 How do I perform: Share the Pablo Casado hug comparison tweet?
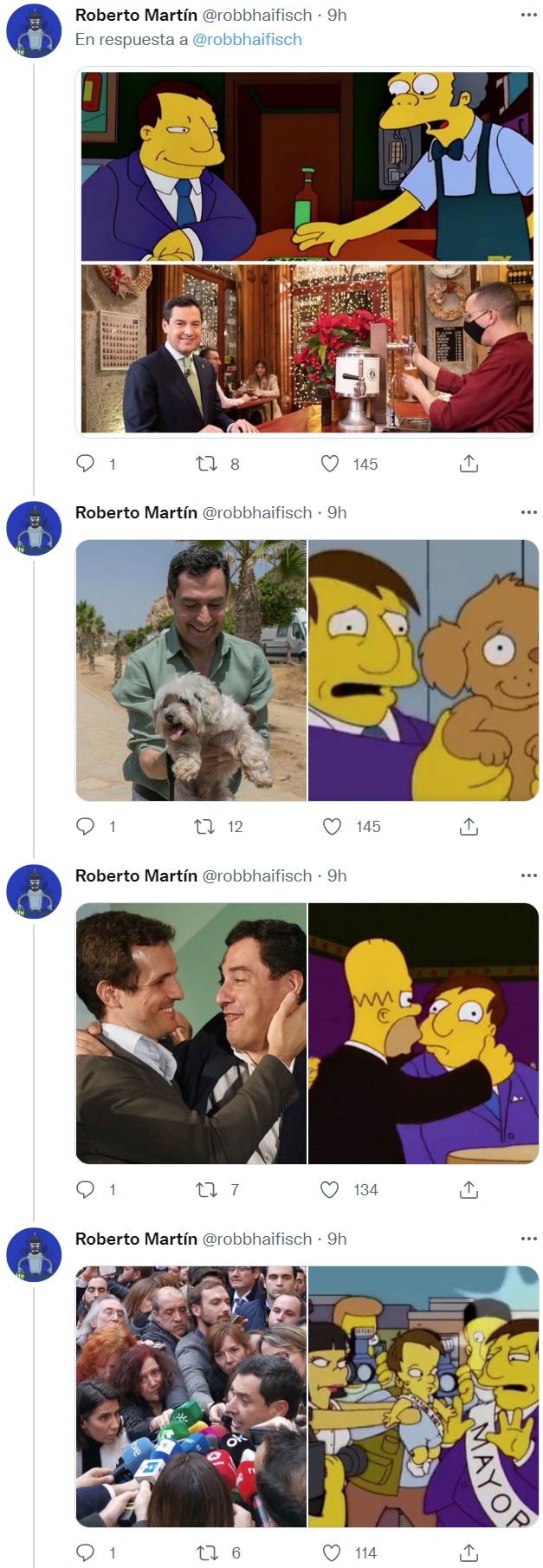click(469, 1189)
